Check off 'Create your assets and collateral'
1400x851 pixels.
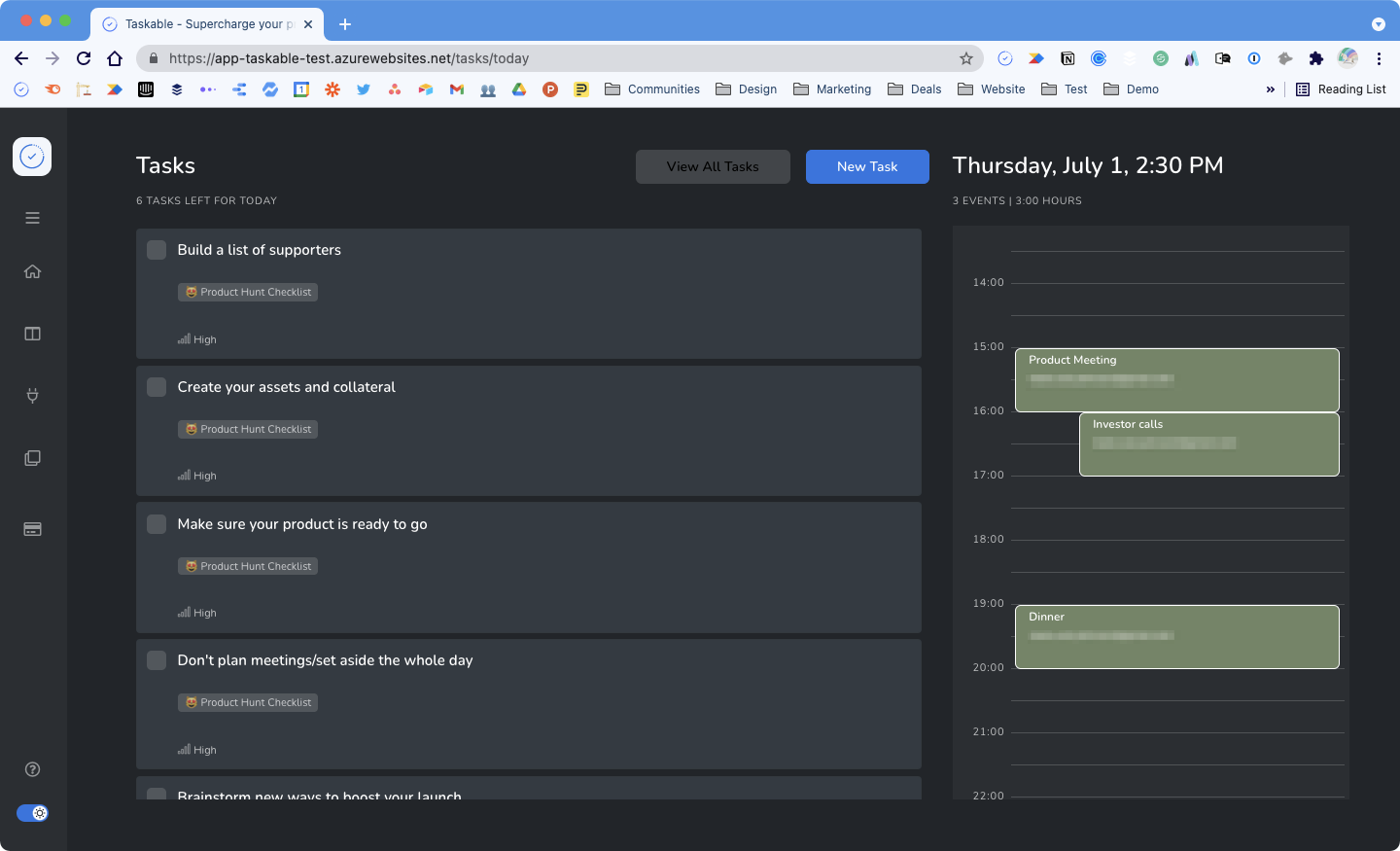157,387
